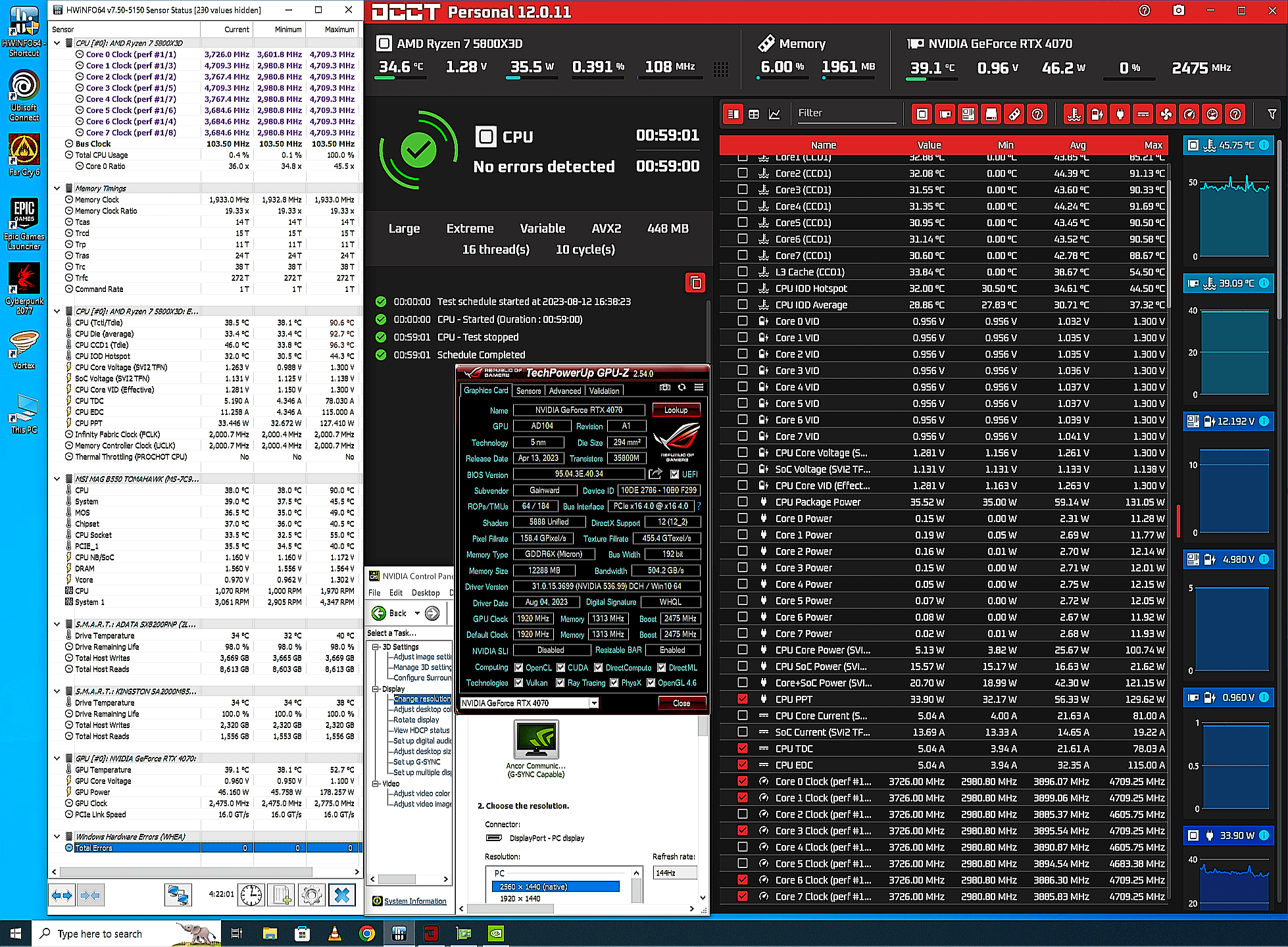The image size is (1288, 947).
Task: Toggle the temperature sensor filter icon
Action: (1074, 114)
